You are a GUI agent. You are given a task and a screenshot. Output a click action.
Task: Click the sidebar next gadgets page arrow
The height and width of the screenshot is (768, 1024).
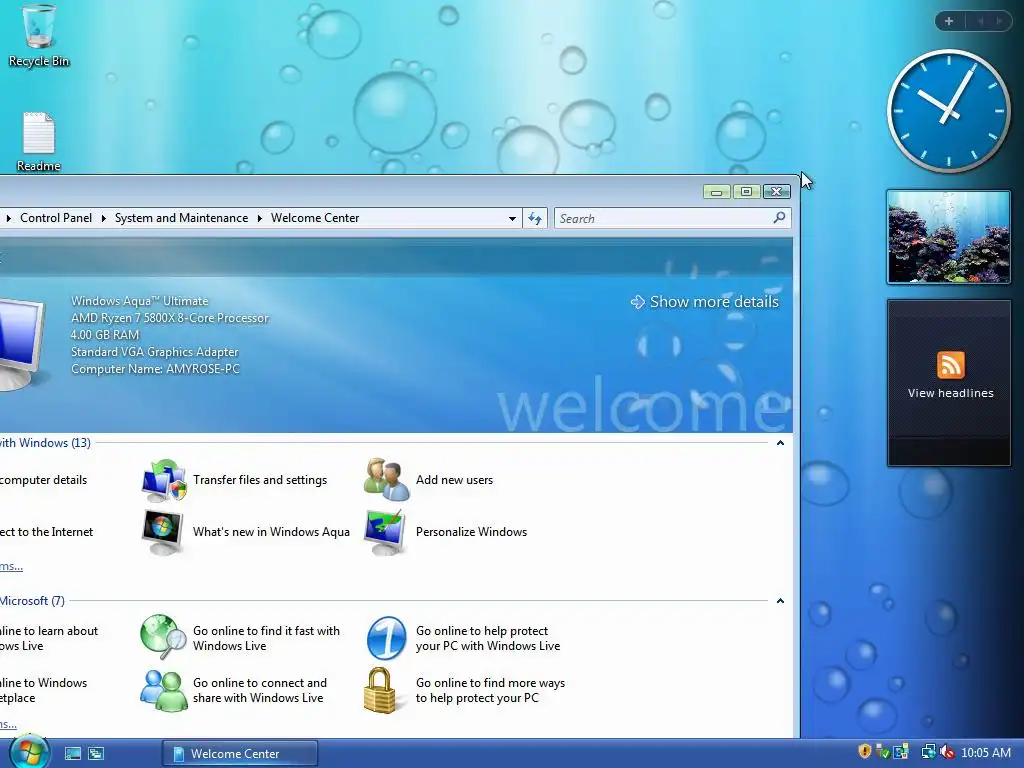pyautogui.click(x=999, y=22)
